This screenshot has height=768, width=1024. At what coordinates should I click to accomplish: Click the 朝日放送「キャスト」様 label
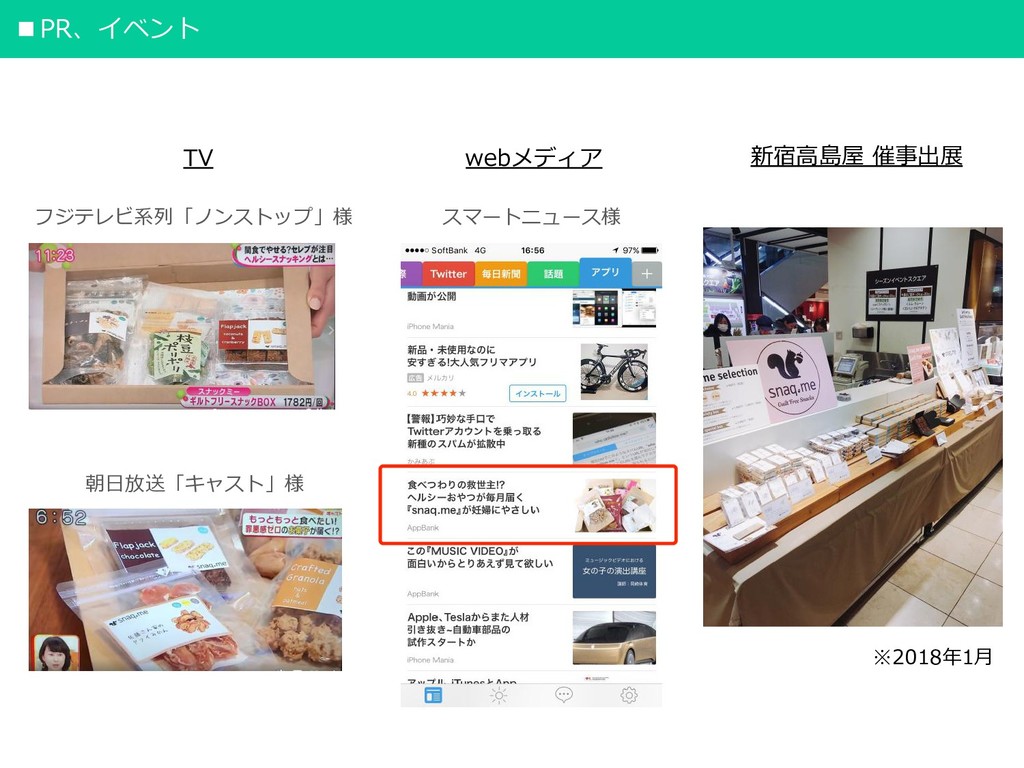[195, 483]
